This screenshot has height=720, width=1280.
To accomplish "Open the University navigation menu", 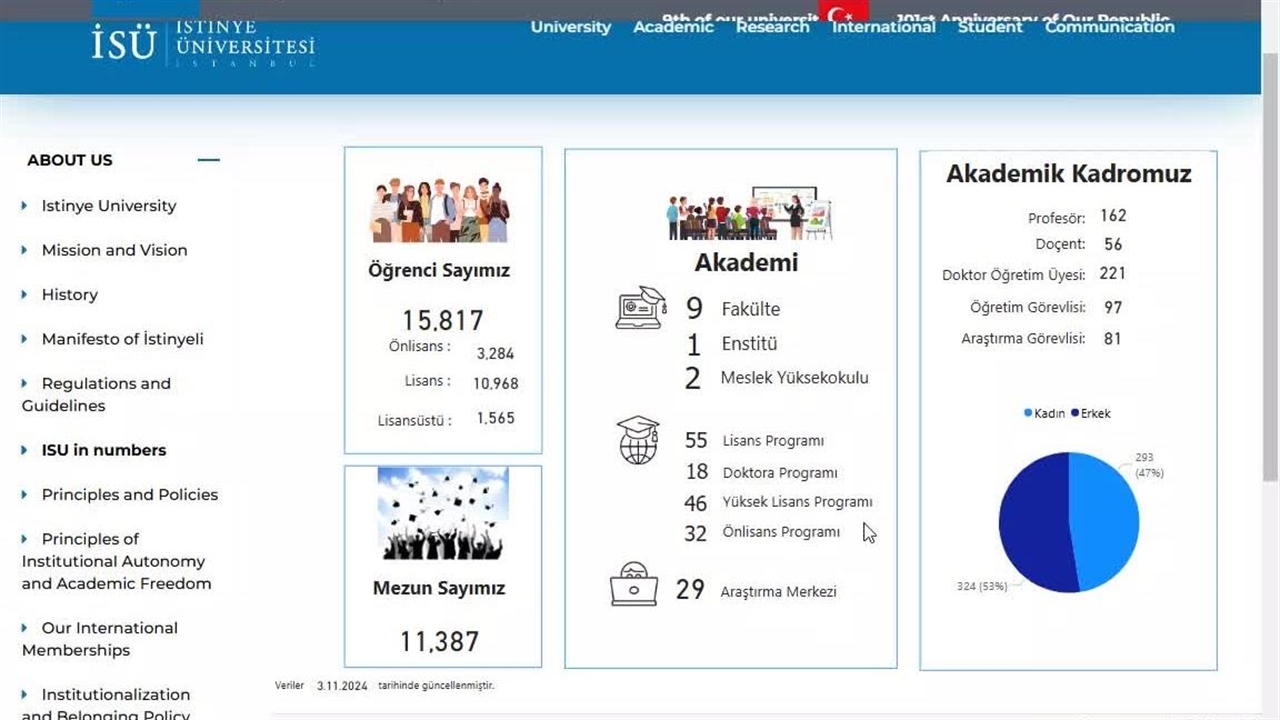I will click(x=570, y=27).
